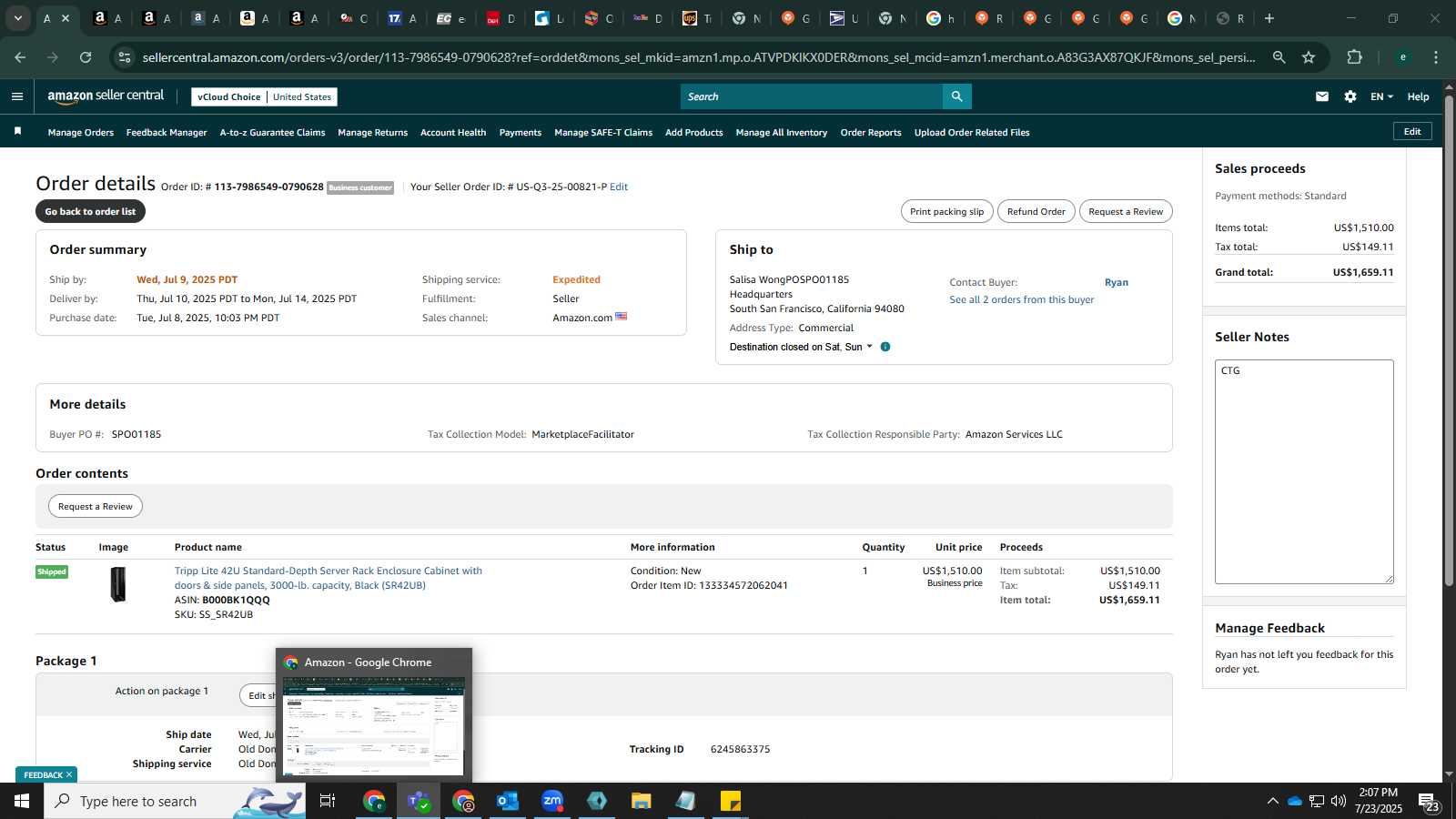Open the Chrome three-dot menu
This screenshot has width=1456, height=819.
tap(1436, 57)
